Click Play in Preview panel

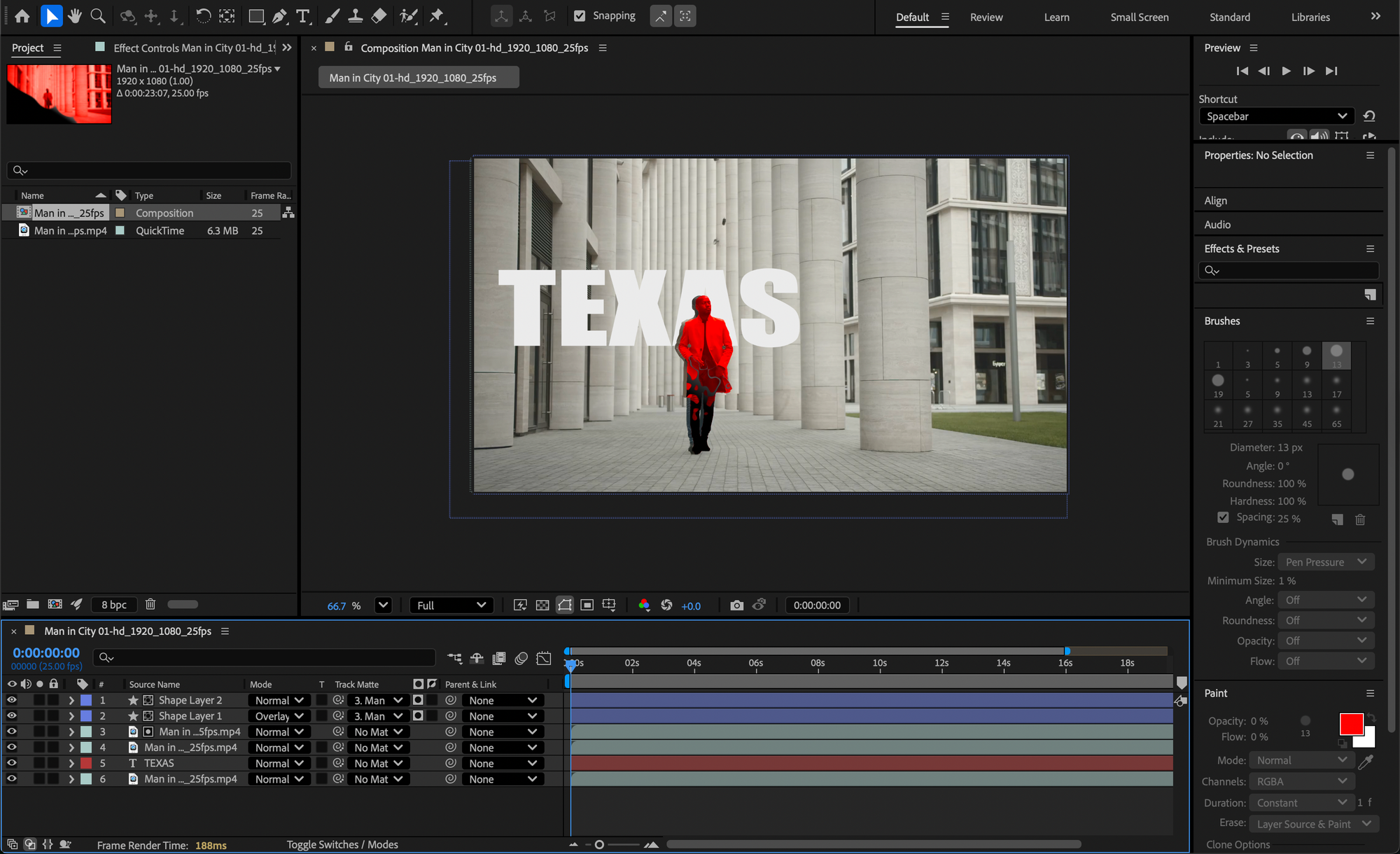coord(1286,71)
